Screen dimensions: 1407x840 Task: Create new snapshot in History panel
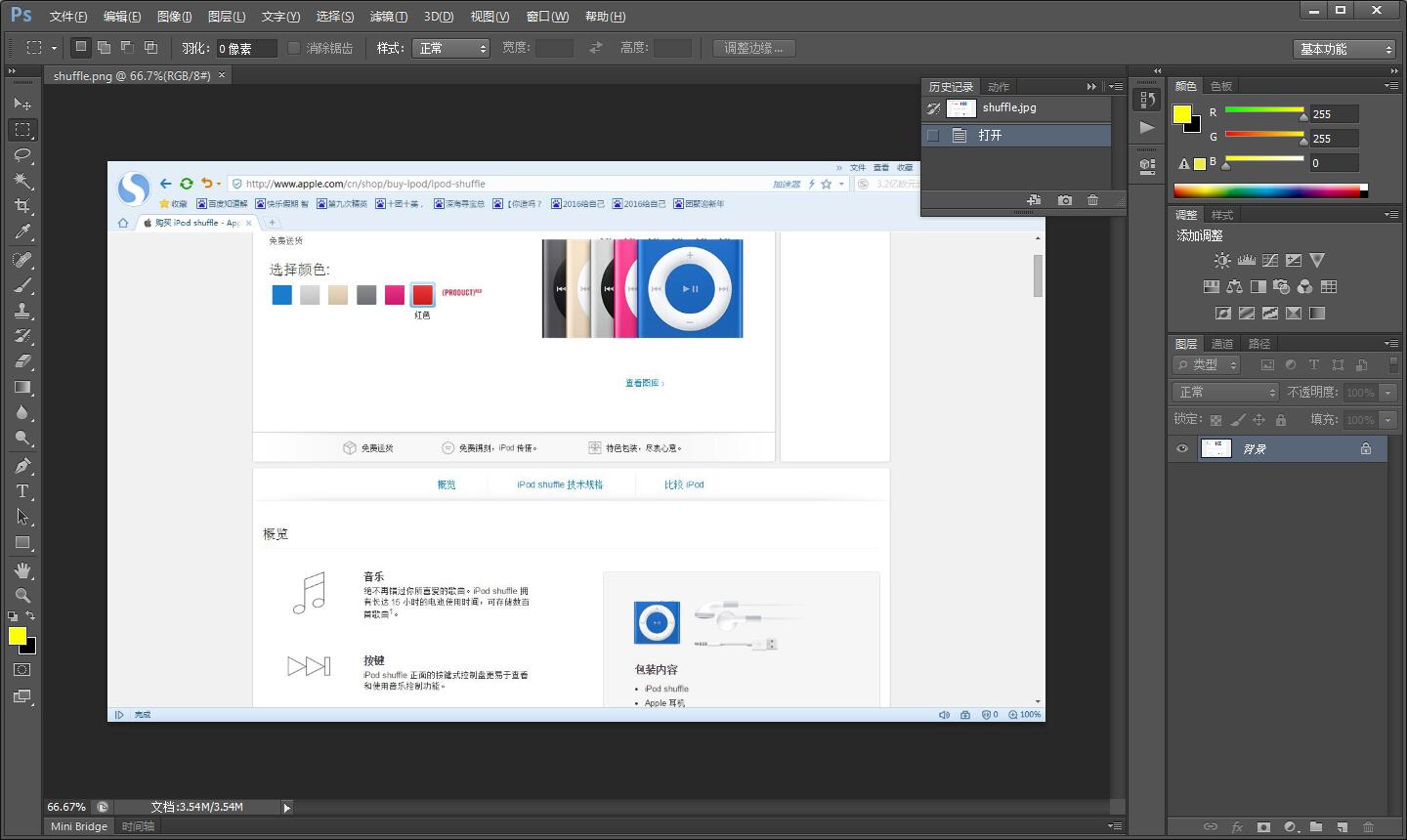pos(1065,200)
